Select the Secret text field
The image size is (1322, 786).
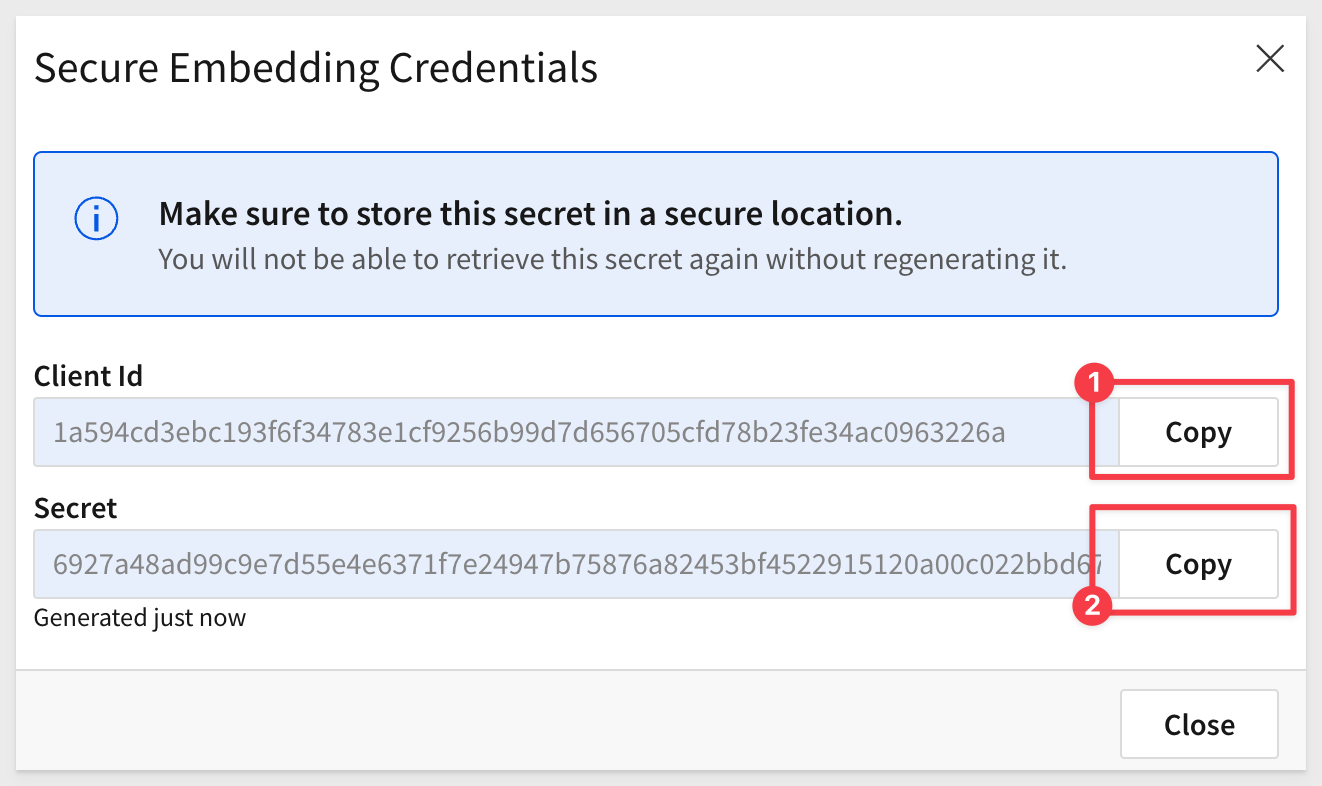coord(576,564)
